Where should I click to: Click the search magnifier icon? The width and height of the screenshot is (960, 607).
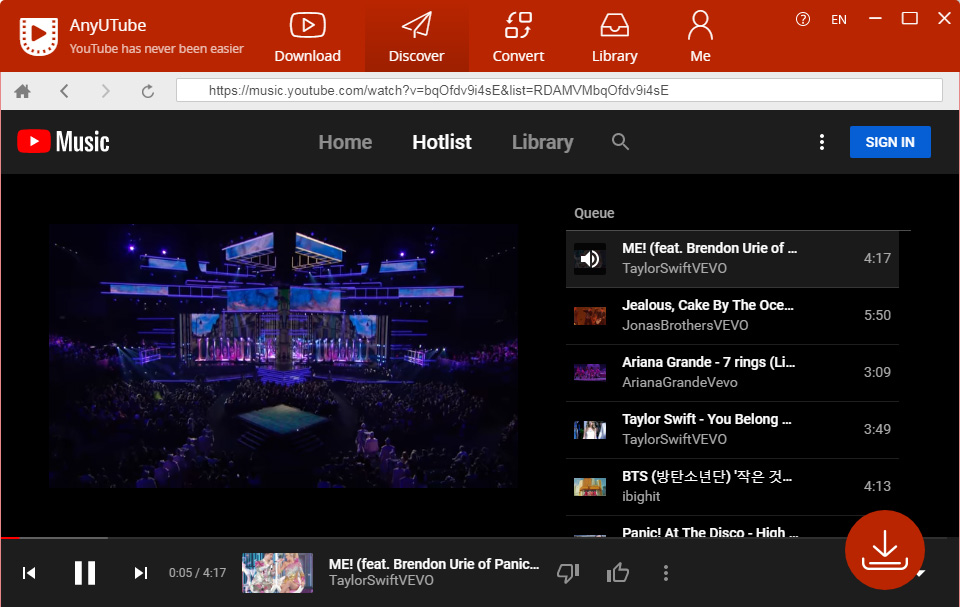tap(620, 141)
